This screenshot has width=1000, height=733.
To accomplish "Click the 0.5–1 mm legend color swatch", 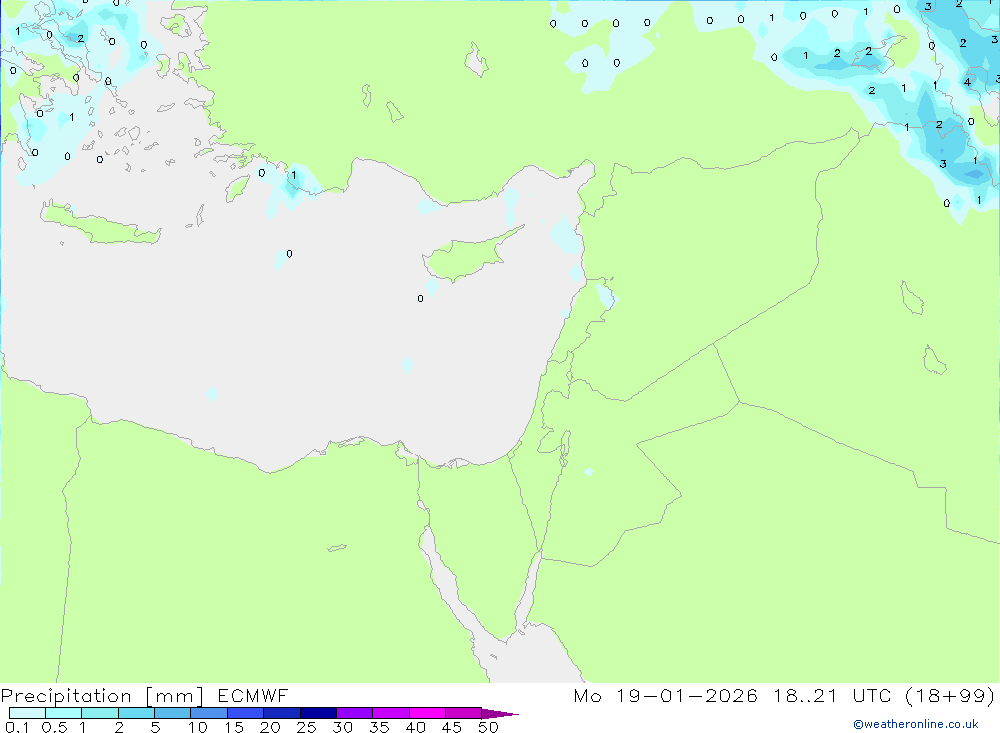I will pyautogui.click(x=63, y=713).
